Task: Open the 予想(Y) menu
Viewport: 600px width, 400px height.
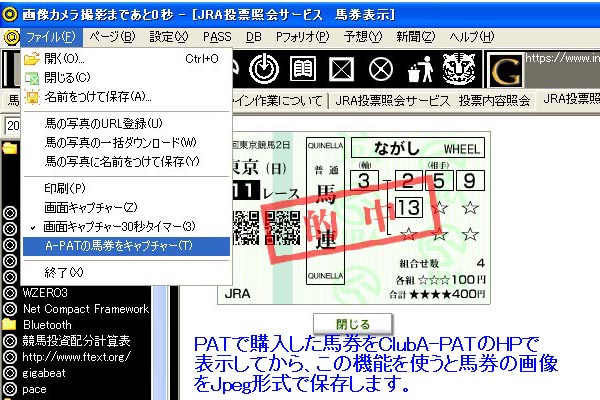Action: pyautogui.click(x=363, y=37)
